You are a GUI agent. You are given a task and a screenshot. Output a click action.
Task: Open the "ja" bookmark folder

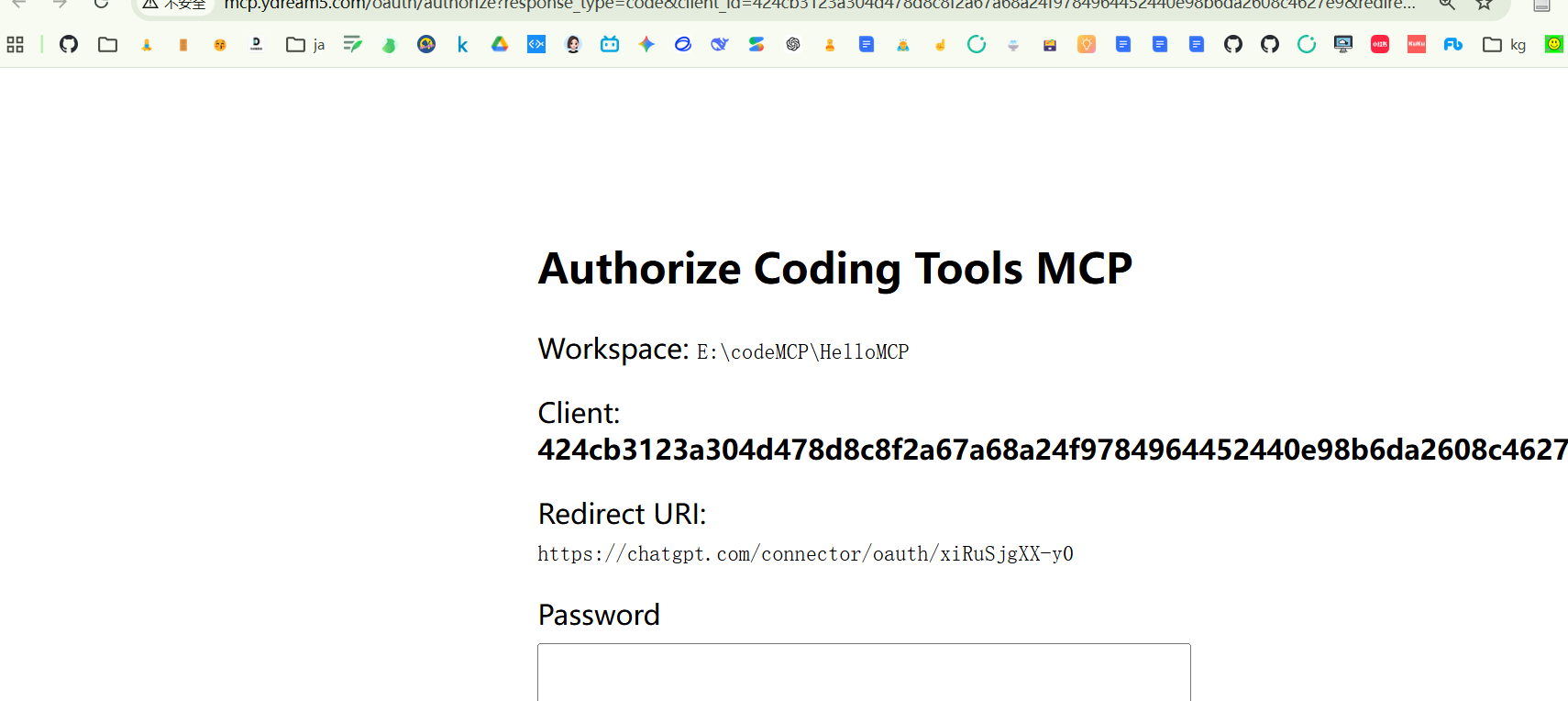[x=305, y=44]
